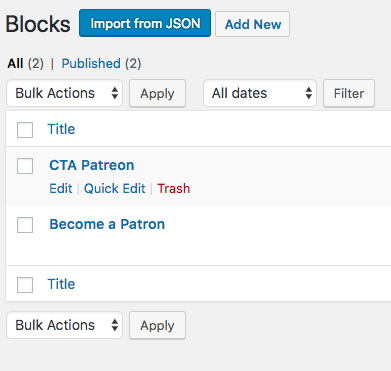Check the Become a Patron checkbox
This screenshot has width=391, height=371.
click(25, 225)
